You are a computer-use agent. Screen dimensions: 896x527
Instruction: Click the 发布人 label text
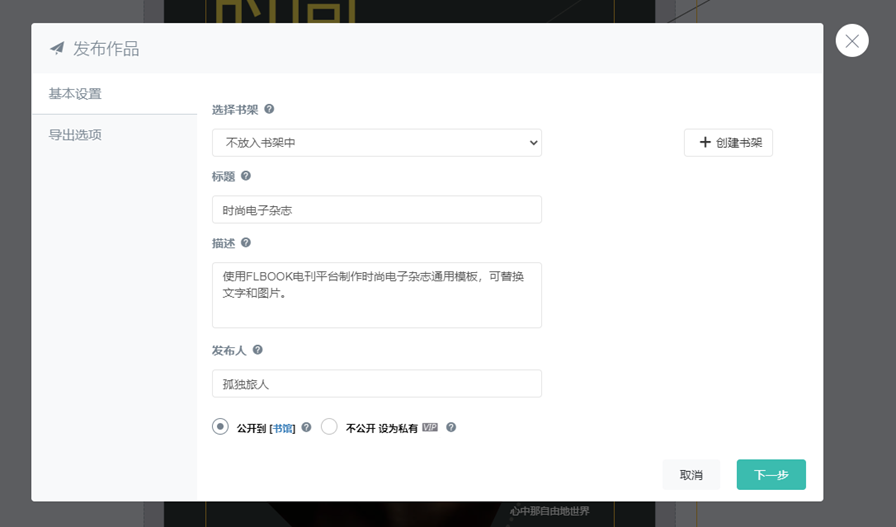point(229,350)
